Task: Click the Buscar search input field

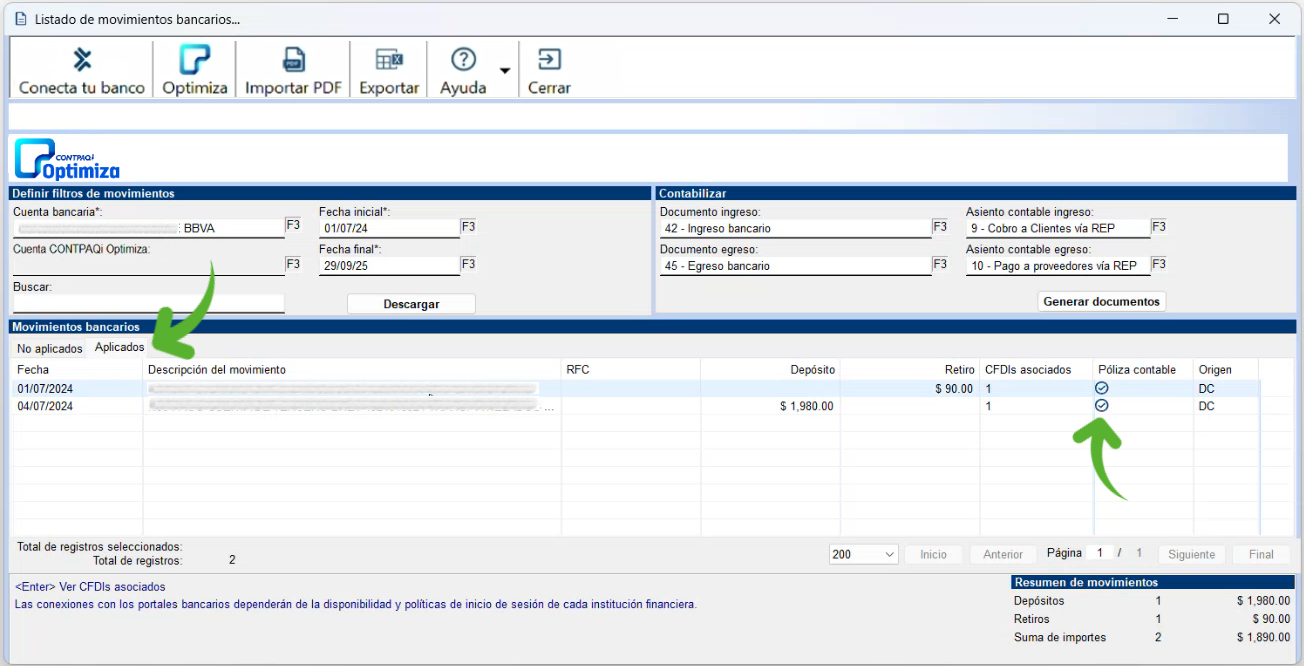Action: point(148,303)
